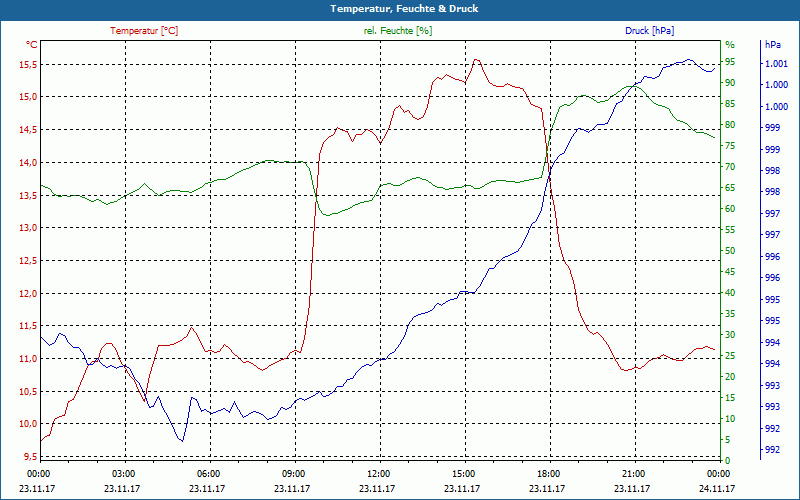This screenshot has height=500, width=800.
Task: Click the '75' humidity axis tick
Action: (730, 146)
